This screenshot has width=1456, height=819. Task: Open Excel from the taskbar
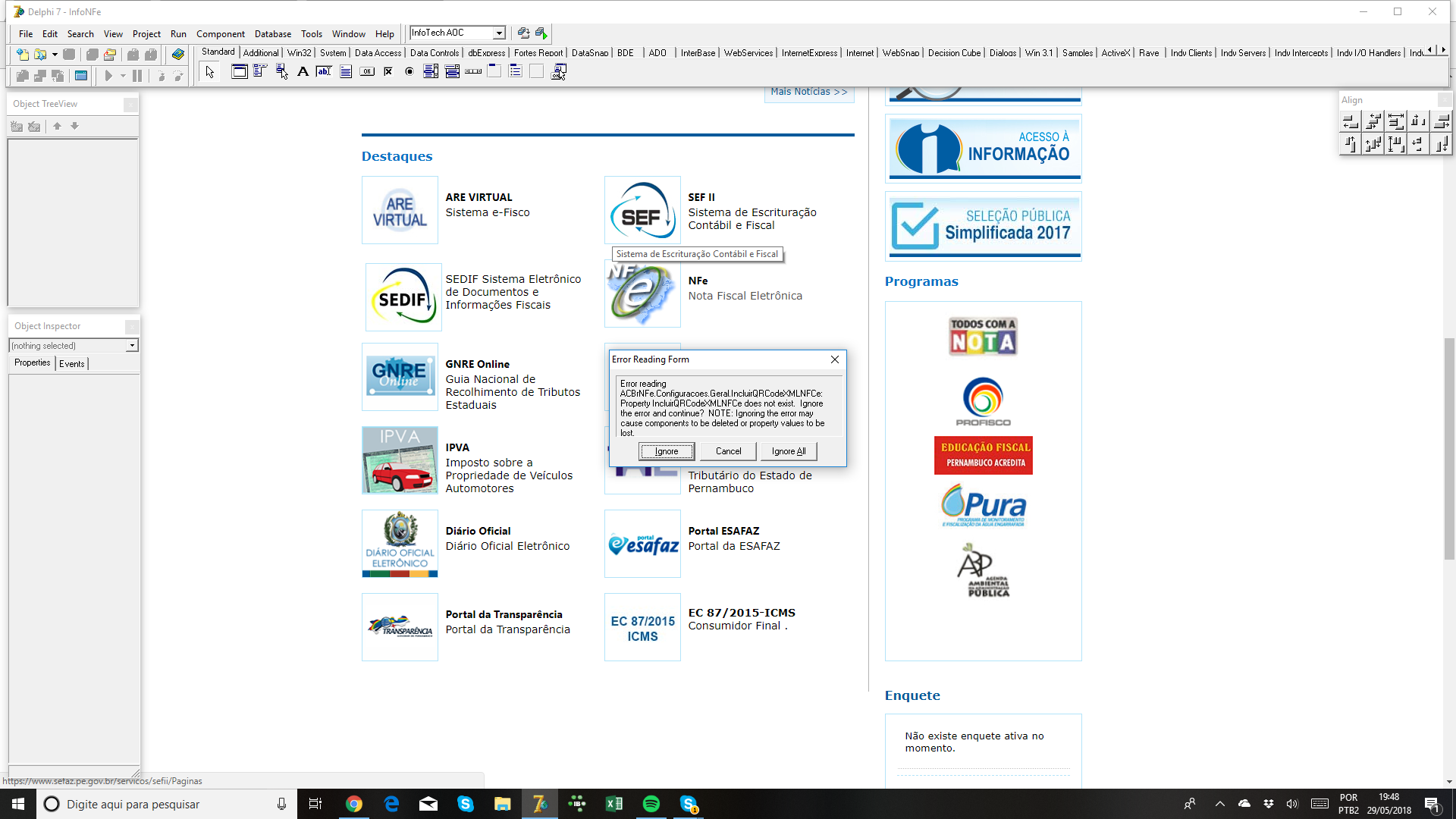coord(614,804)
